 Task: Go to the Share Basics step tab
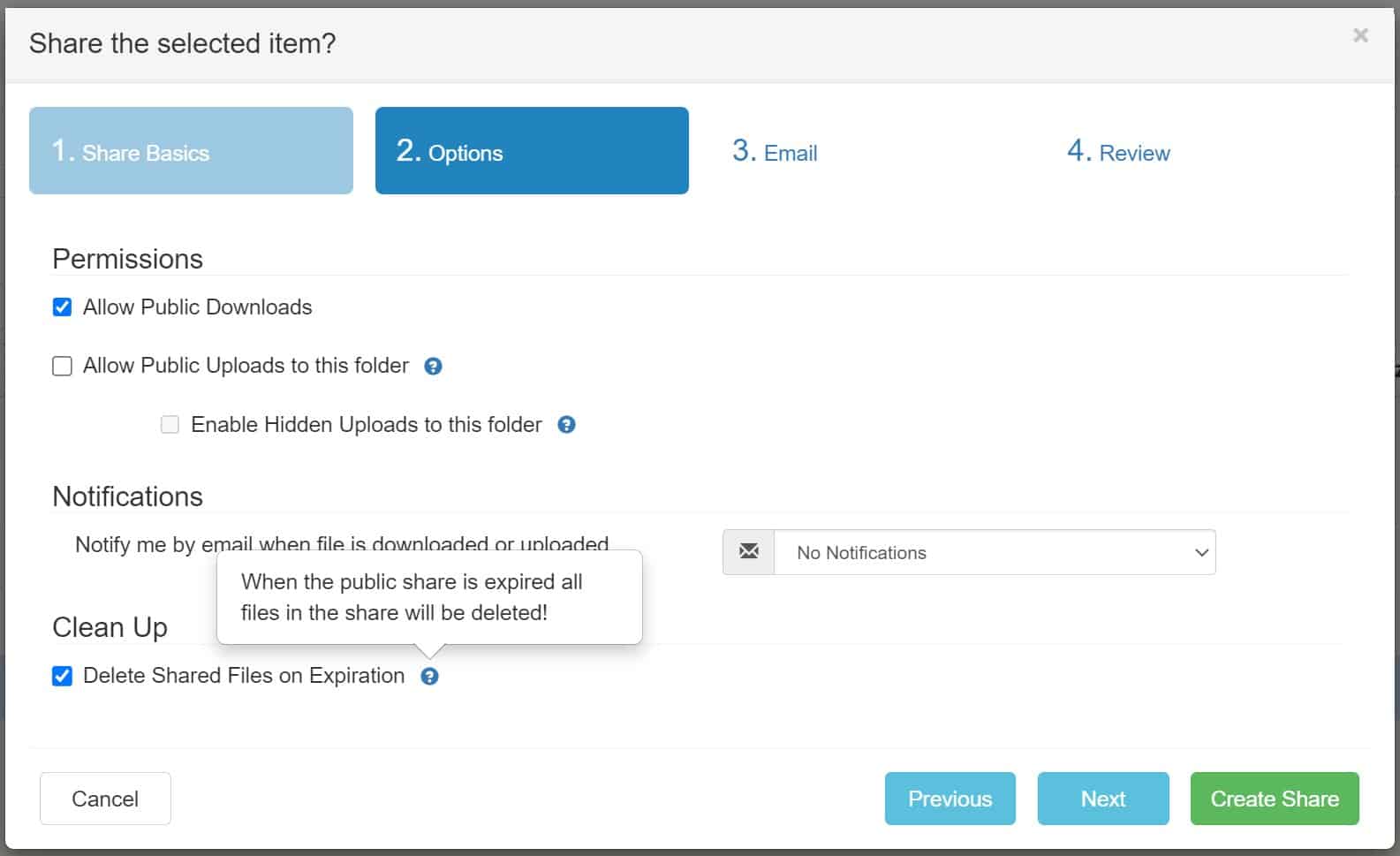tap(191, 151)
